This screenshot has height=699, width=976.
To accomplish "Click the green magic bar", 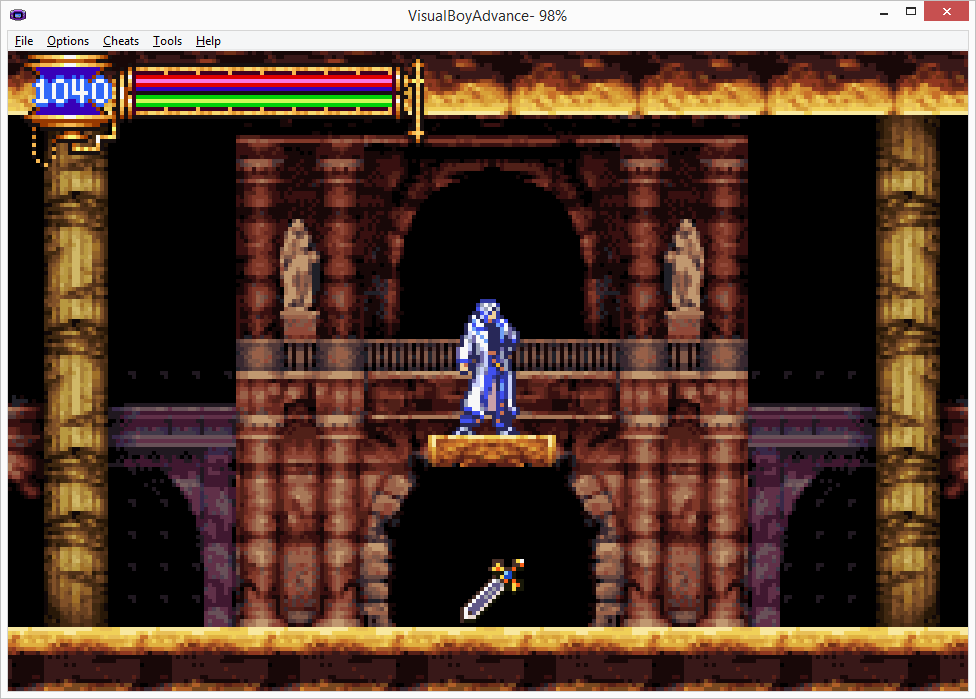I will pyautogui.click(x=263, y=100).
